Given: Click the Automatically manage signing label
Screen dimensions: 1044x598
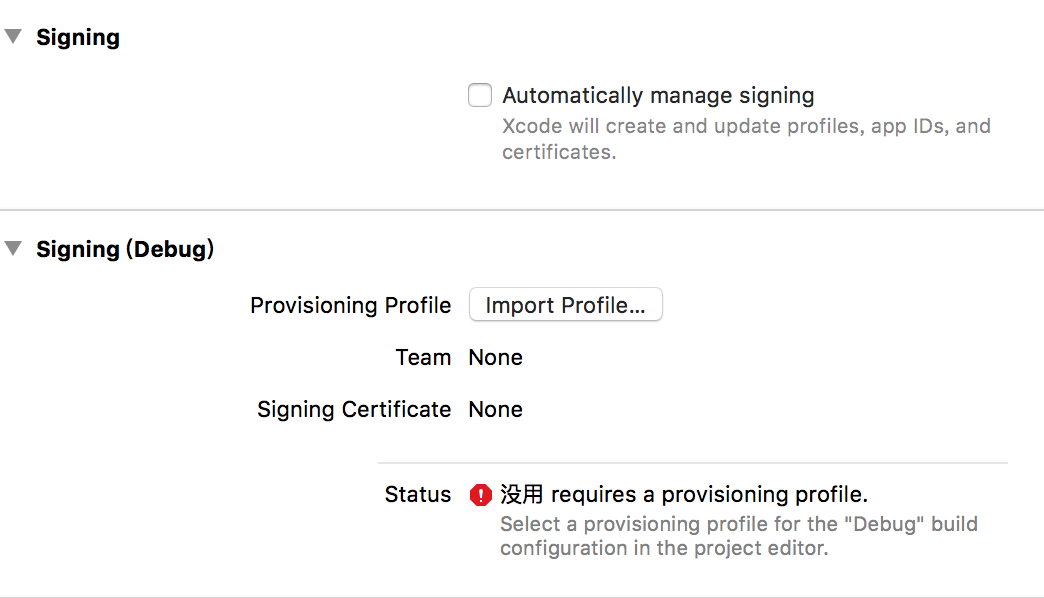Looking at the screenshot, I should (657, 94).
